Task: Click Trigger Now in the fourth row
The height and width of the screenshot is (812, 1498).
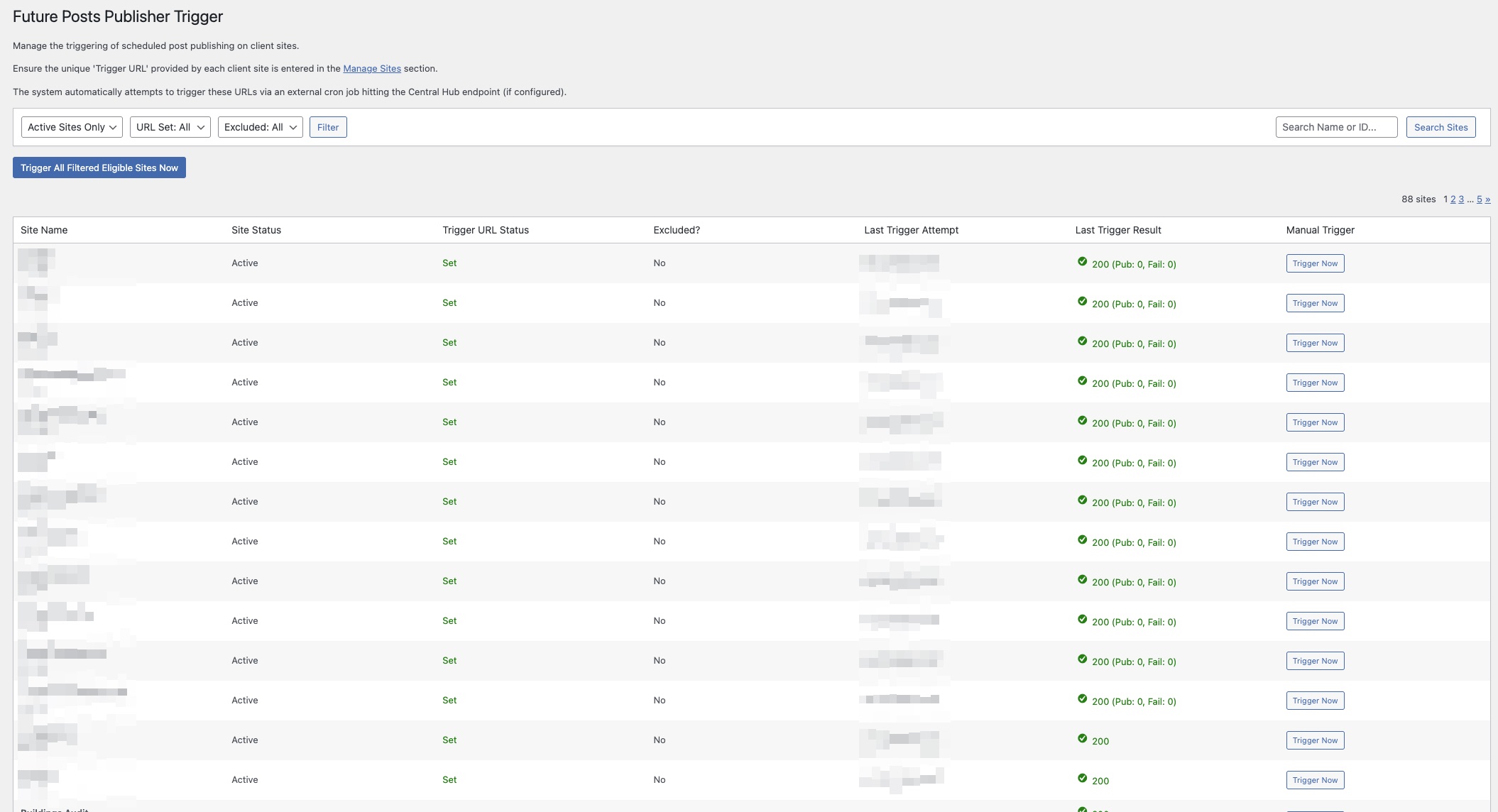Action: tap(1315, 383)
